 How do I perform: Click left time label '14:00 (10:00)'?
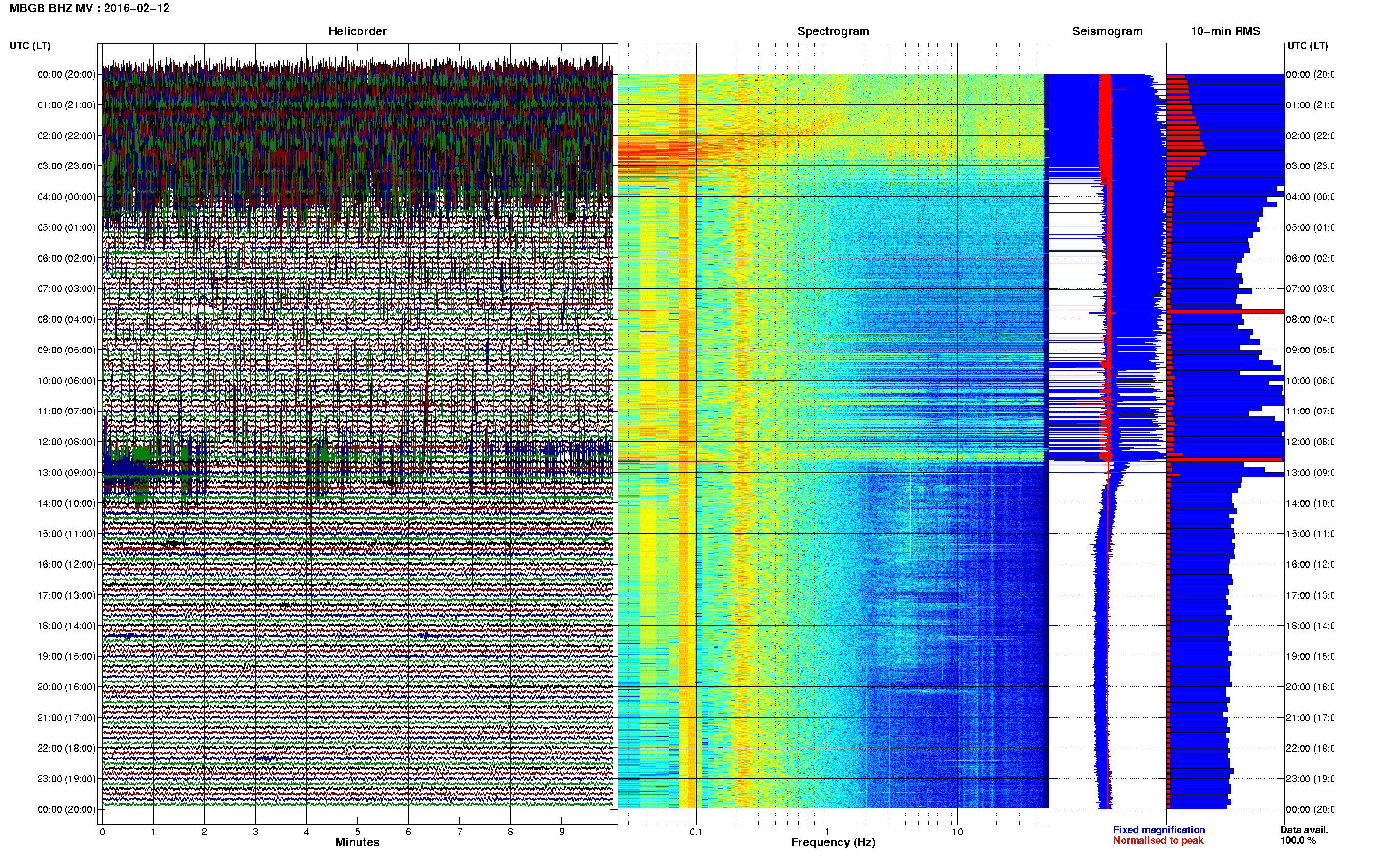pos(66,503)
